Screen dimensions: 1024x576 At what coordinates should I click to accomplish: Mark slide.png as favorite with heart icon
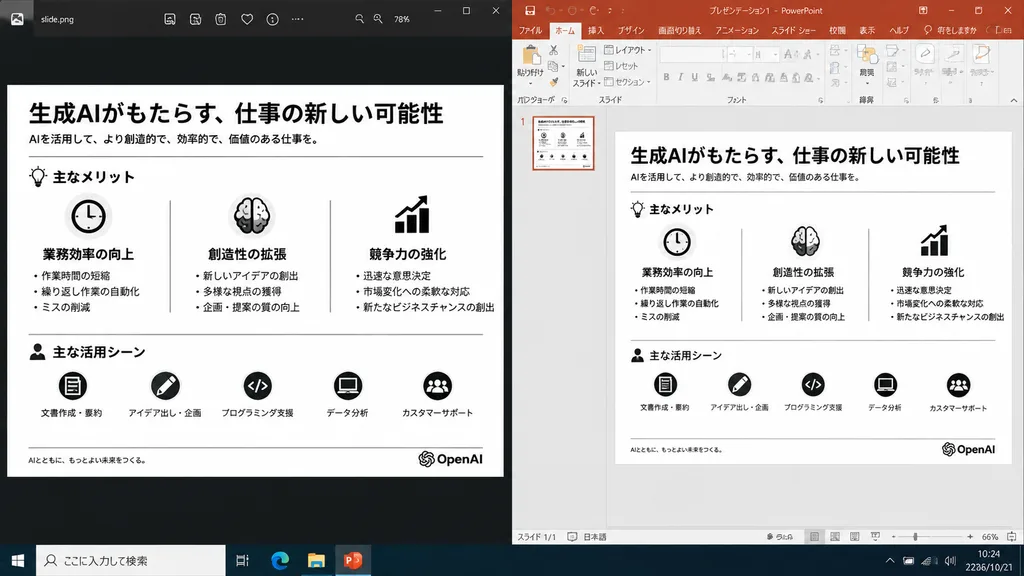click(247, 20)
